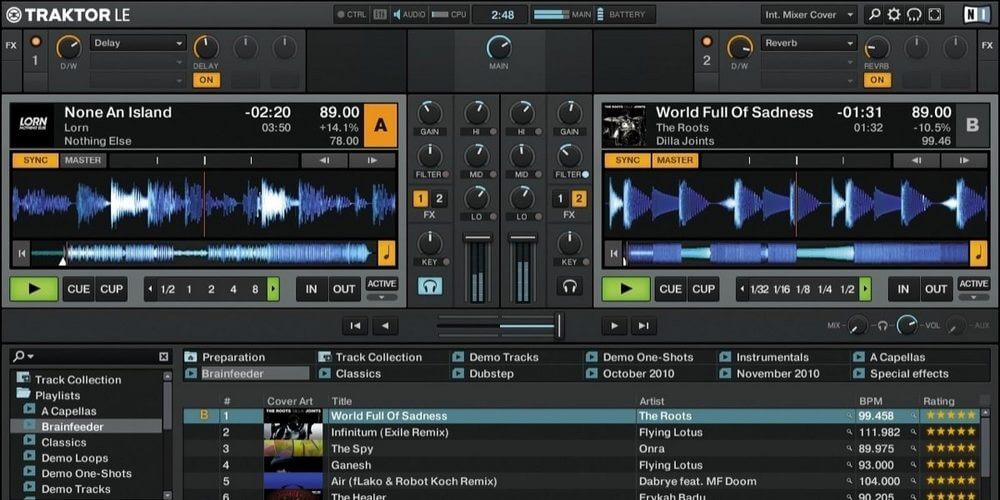1000x500 pixels.
Task: Click the Preparation favorite folder icon
Action: point(191,357)
